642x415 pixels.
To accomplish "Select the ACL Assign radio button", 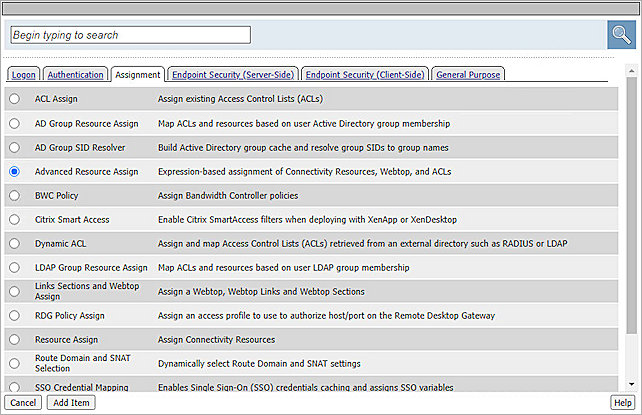I will pos(14,99).
